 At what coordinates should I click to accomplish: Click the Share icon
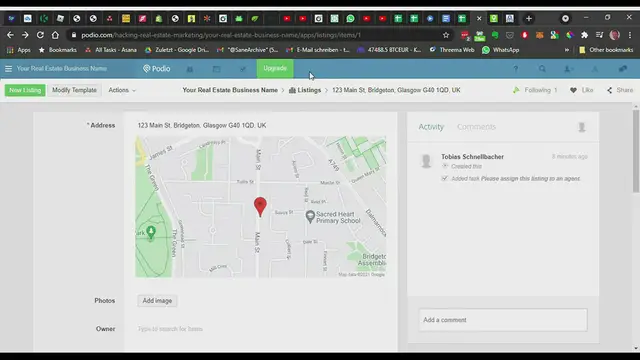click(609, 90)
